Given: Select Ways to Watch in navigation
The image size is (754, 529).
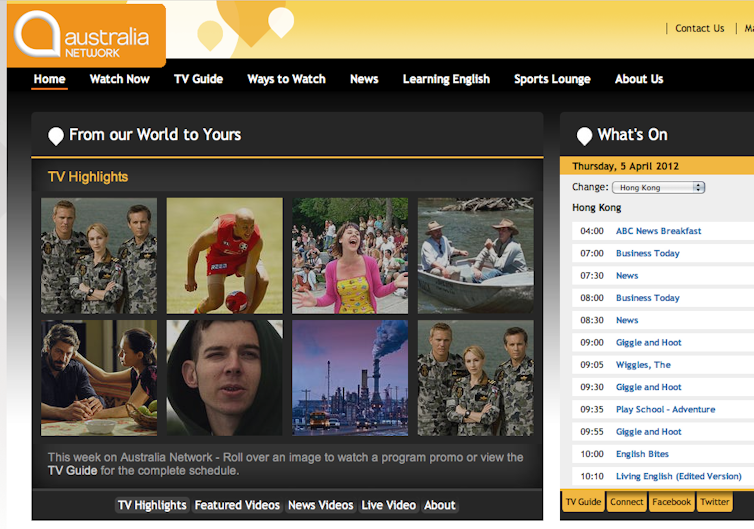Looking at the screenshot, I should [x=287, y=79].
